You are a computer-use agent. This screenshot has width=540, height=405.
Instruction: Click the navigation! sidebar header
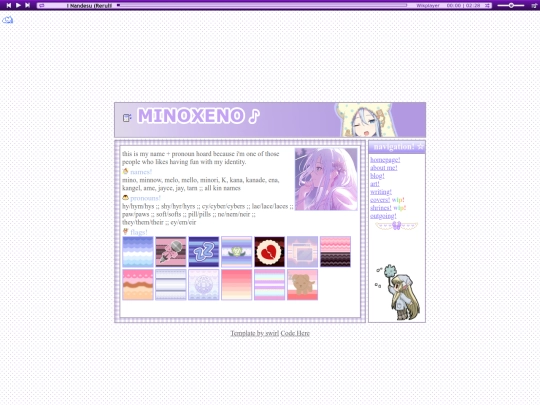pyautogui.click(x=397, y=147)
